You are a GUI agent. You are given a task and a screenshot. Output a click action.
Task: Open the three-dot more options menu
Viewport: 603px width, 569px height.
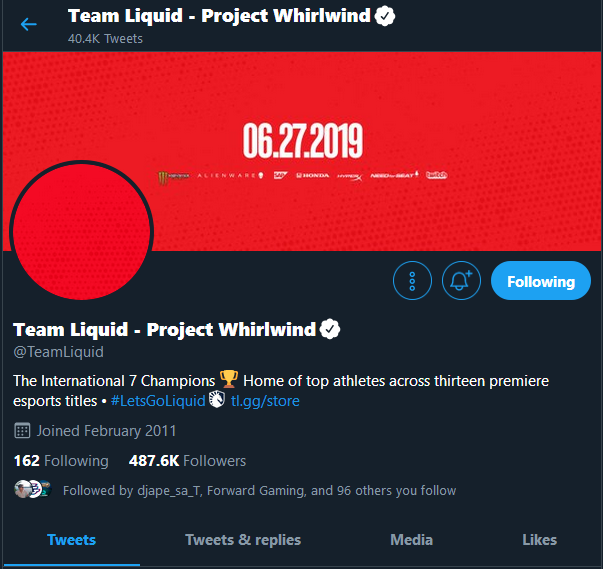pyautogui.click(x=412, y=281)
